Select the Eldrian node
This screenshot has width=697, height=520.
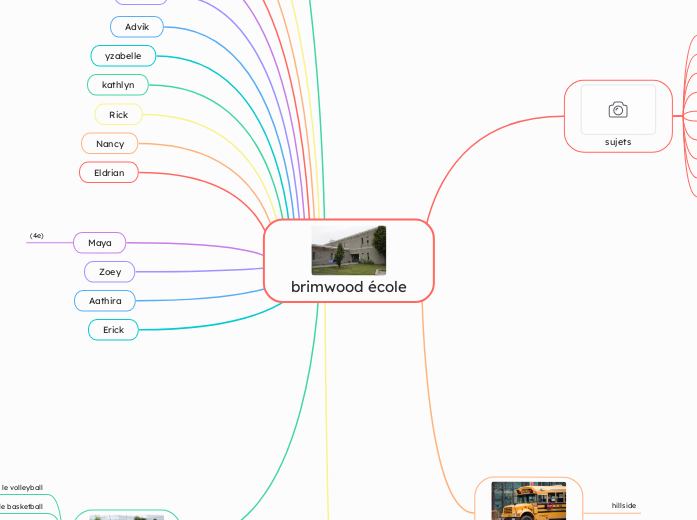pyautogui.click(x=109, y=172)
